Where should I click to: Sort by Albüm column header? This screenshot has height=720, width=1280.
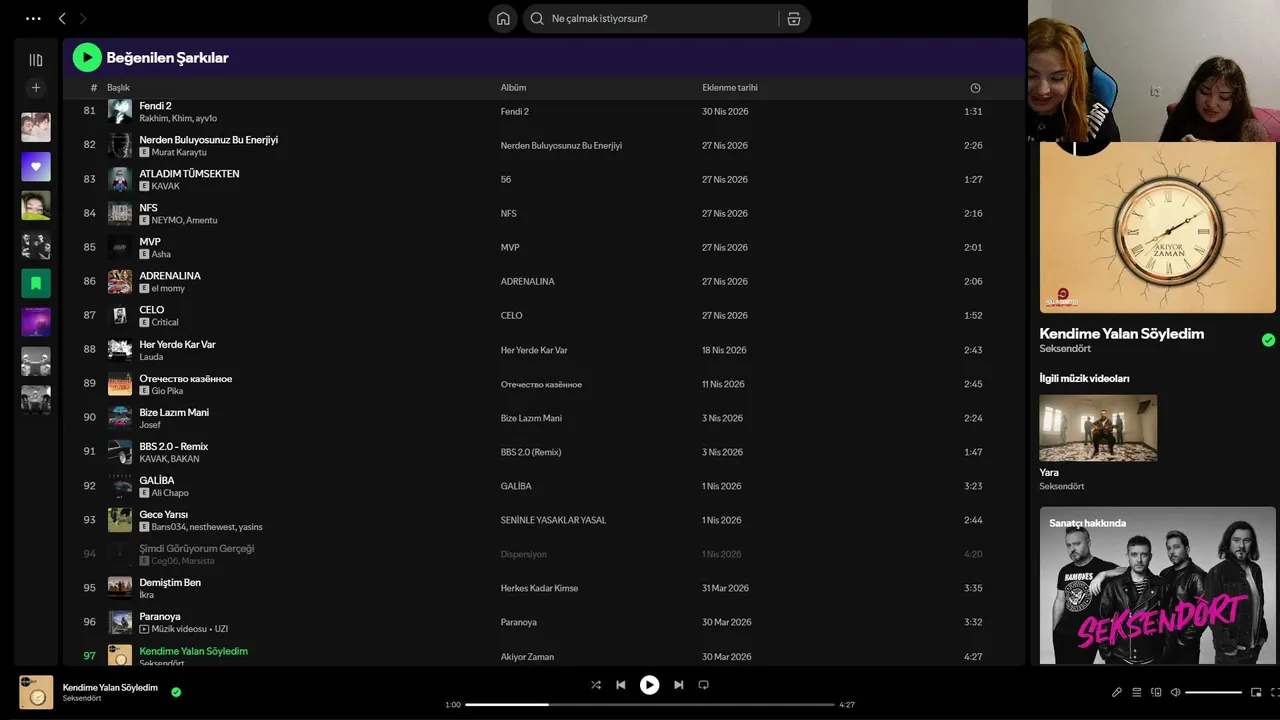(x=513, y=88)
